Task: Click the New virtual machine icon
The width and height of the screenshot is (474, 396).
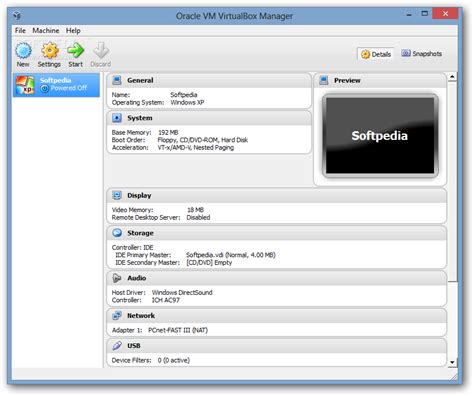Action: click(23, 51)
